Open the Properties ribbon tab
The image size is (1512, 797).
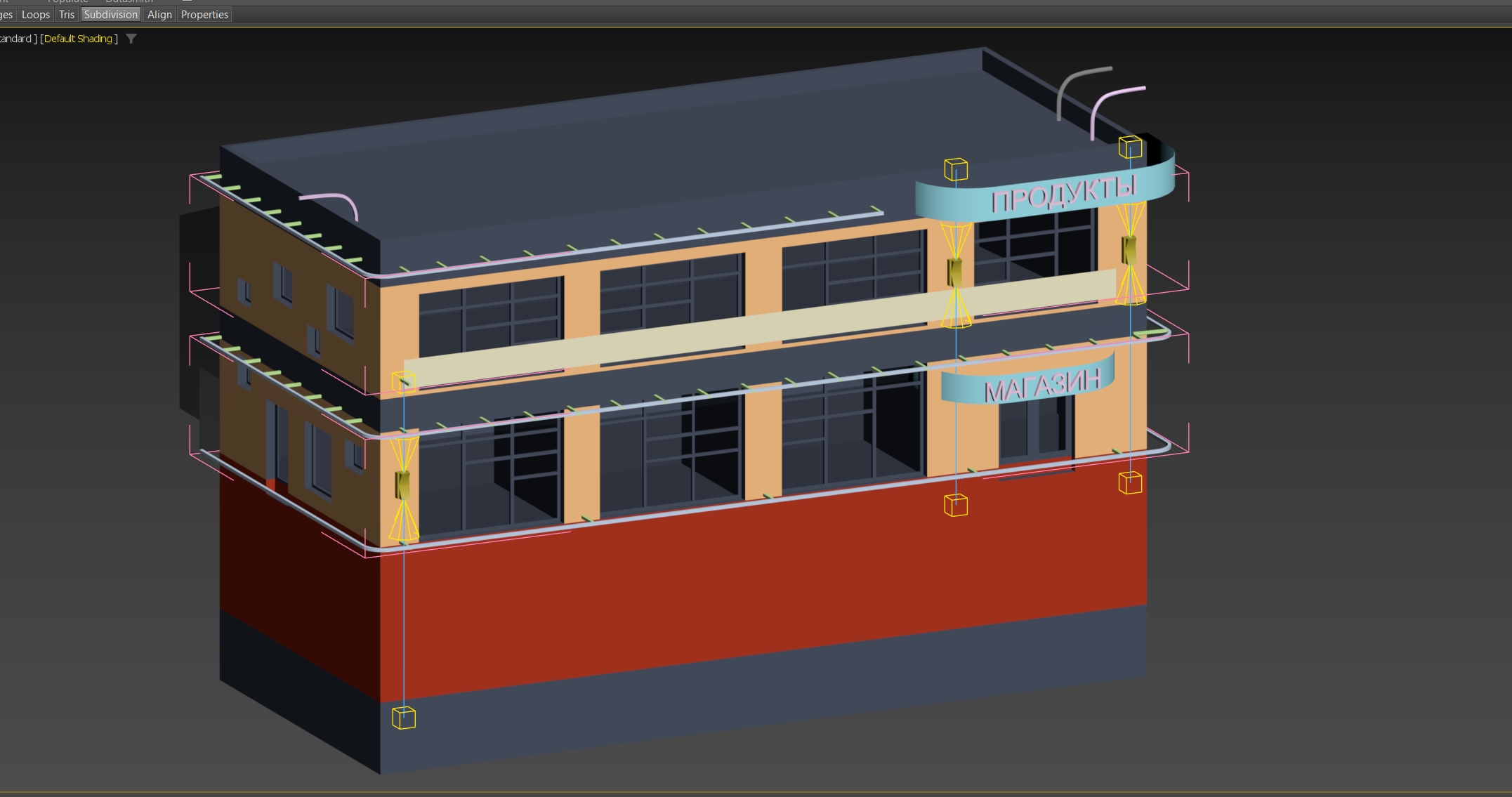[204, 14]
